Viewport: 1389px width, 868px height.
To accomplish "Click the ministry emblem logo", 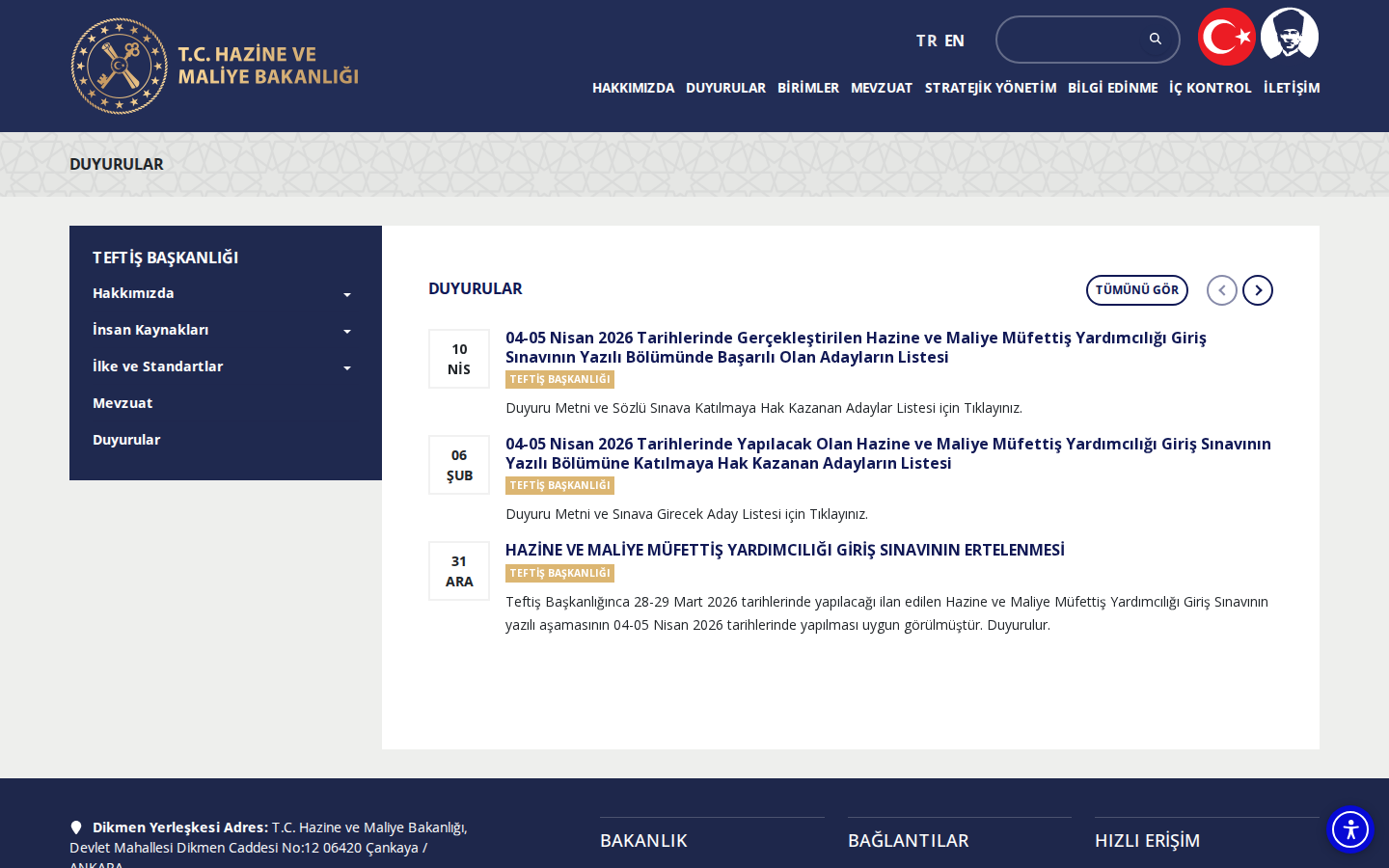I will click(120, 66).
